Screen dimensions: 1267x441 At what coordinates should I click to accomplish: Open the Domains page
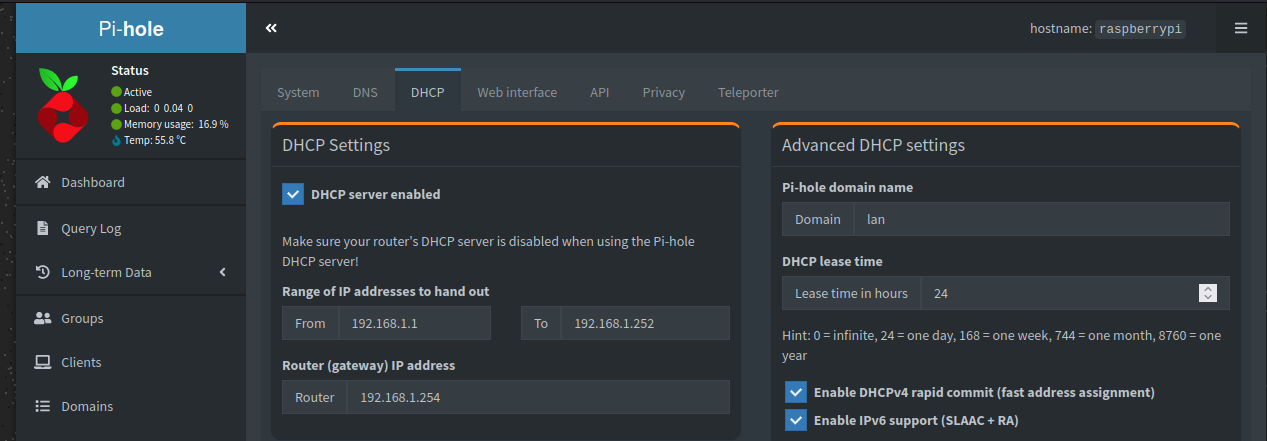coord(131,406)
